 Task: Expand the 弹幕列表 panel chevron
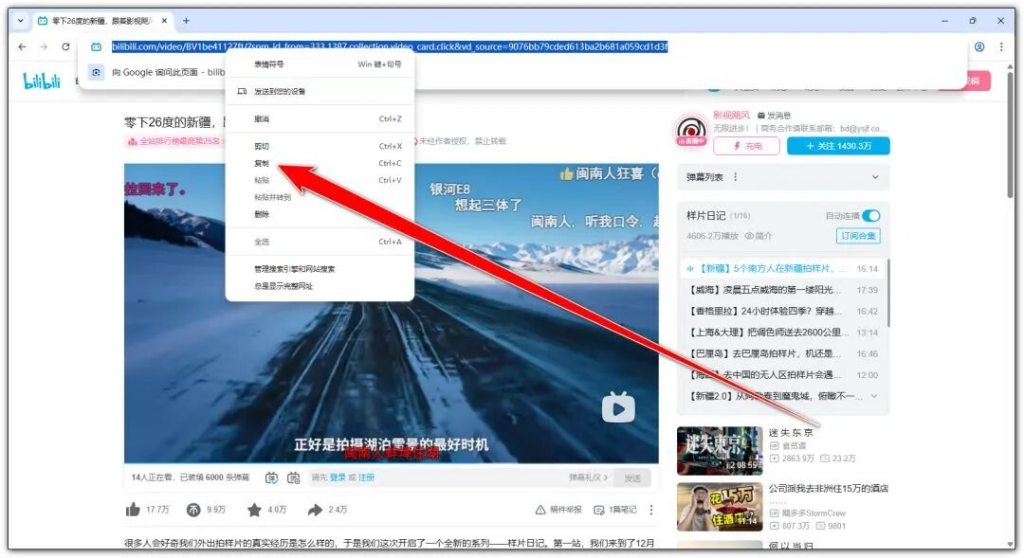coord(876,177)
